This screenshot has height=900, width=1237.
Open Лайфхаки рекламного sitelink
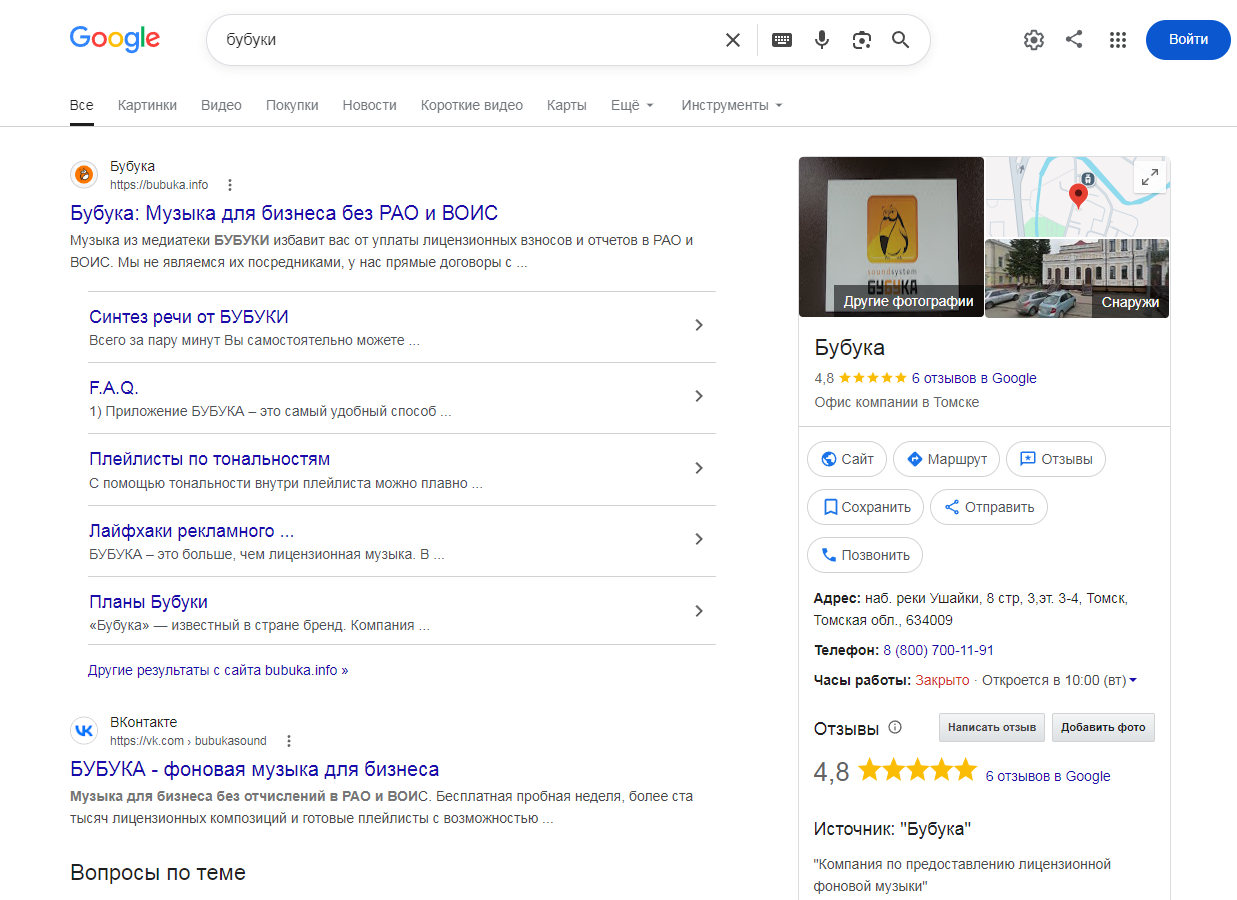click(191, 531)
